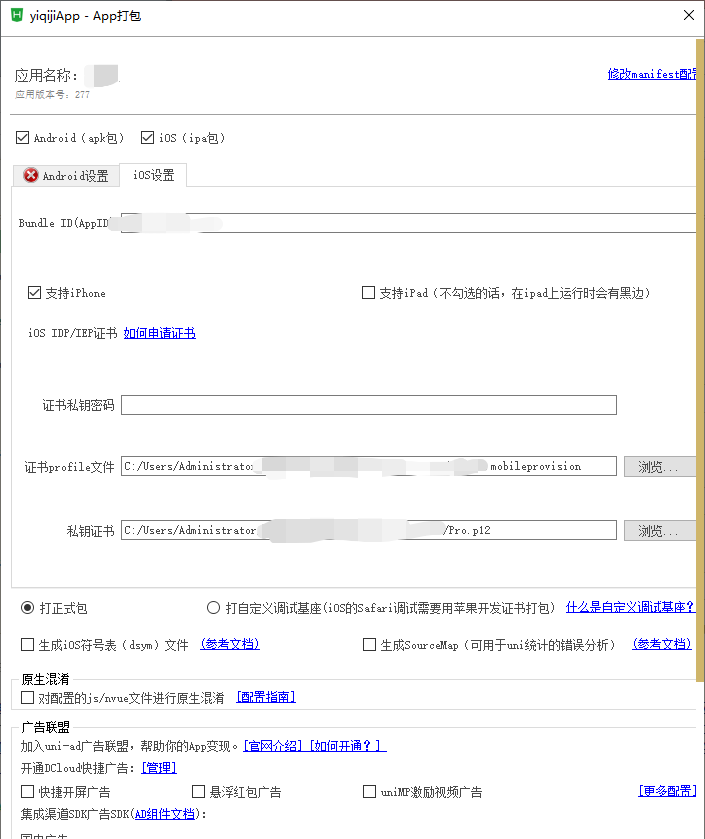Enable 支持iPad checkbox
Viewport: 705px width, 839px height.
click(x=369, y=293)
